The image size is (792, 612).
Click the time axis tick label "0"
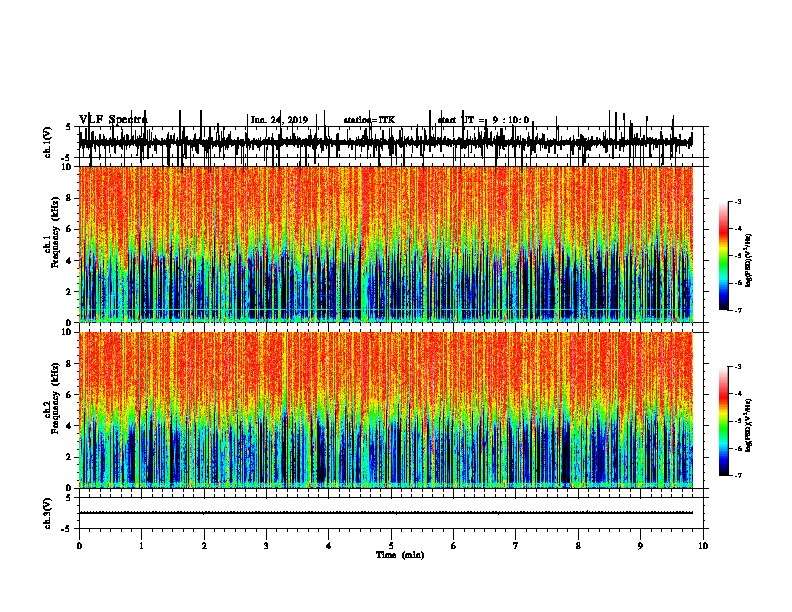[79, 546]
